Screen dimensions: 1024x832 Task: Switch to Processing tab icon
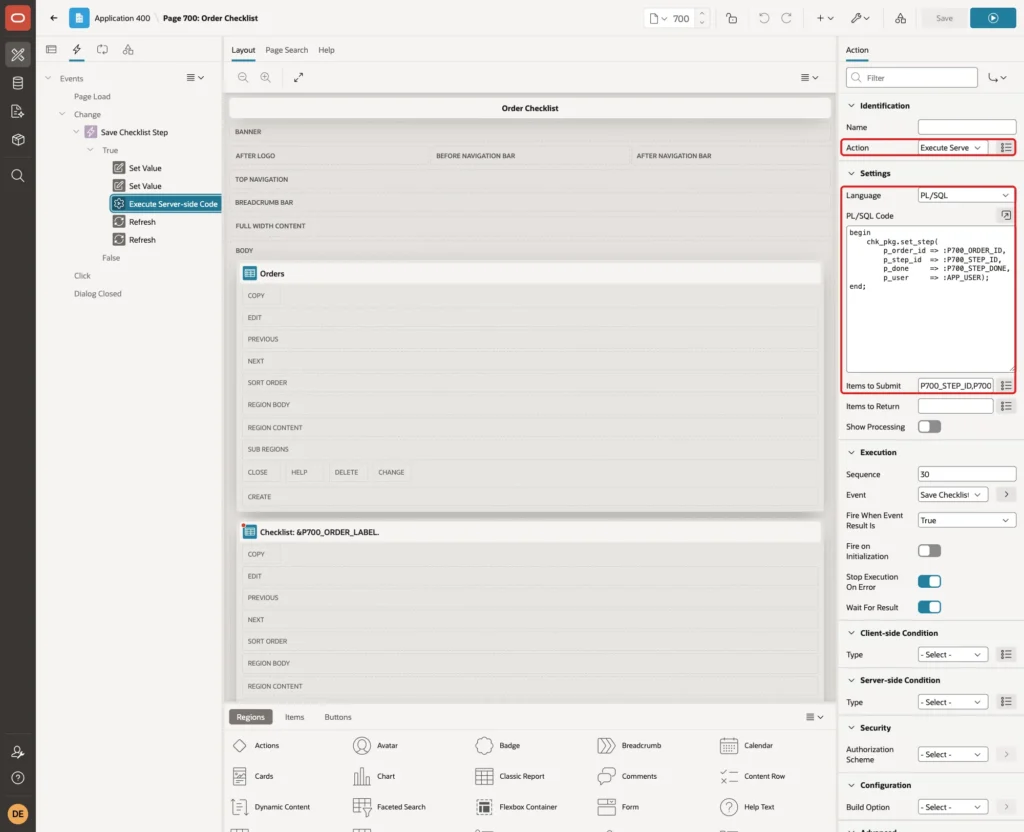tap(103, 50)
